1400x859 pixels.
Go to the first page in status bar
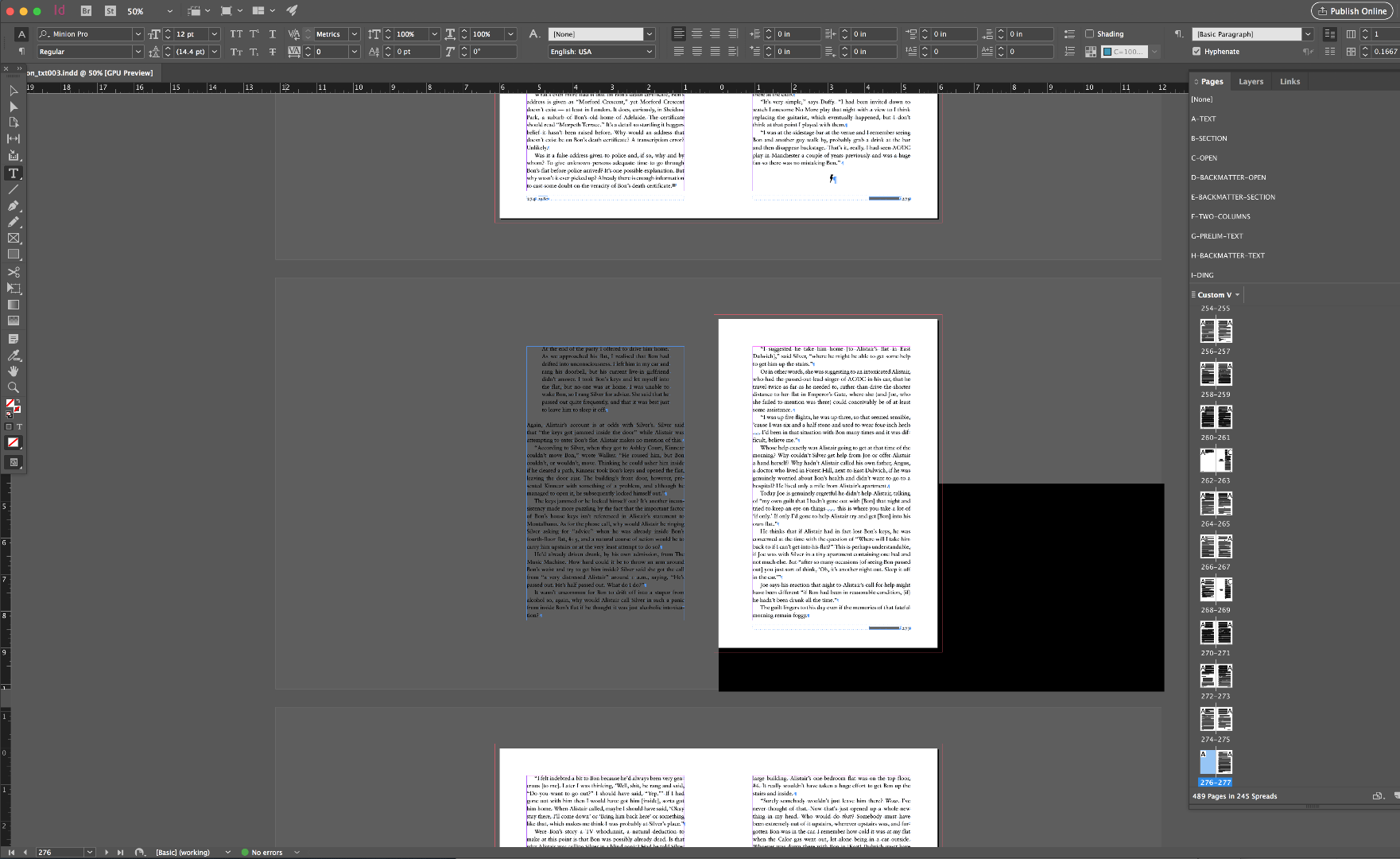11,852
